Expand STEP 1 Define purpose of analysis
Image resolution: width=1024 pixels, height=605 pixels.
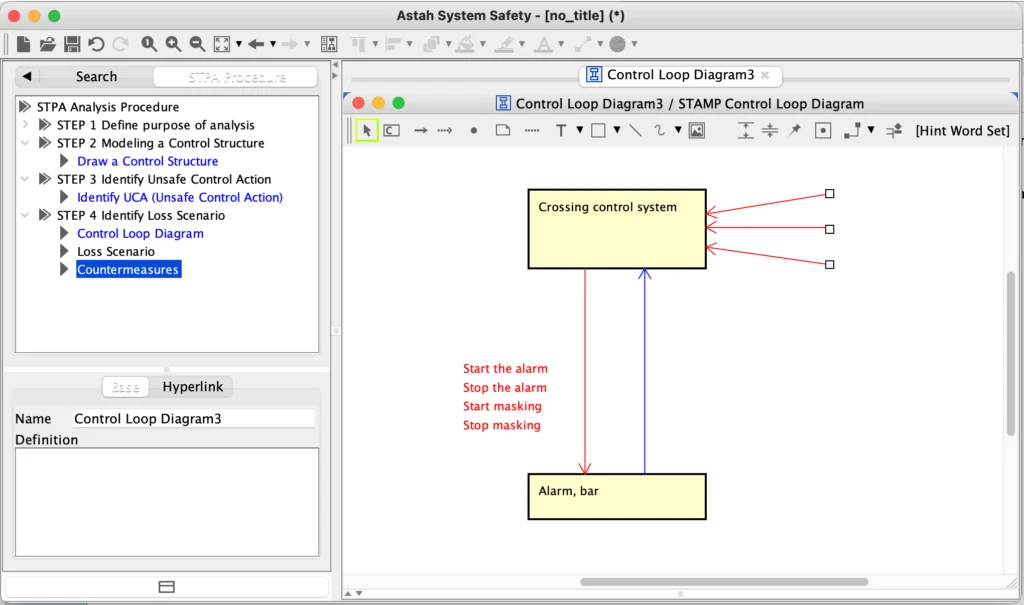25,124
